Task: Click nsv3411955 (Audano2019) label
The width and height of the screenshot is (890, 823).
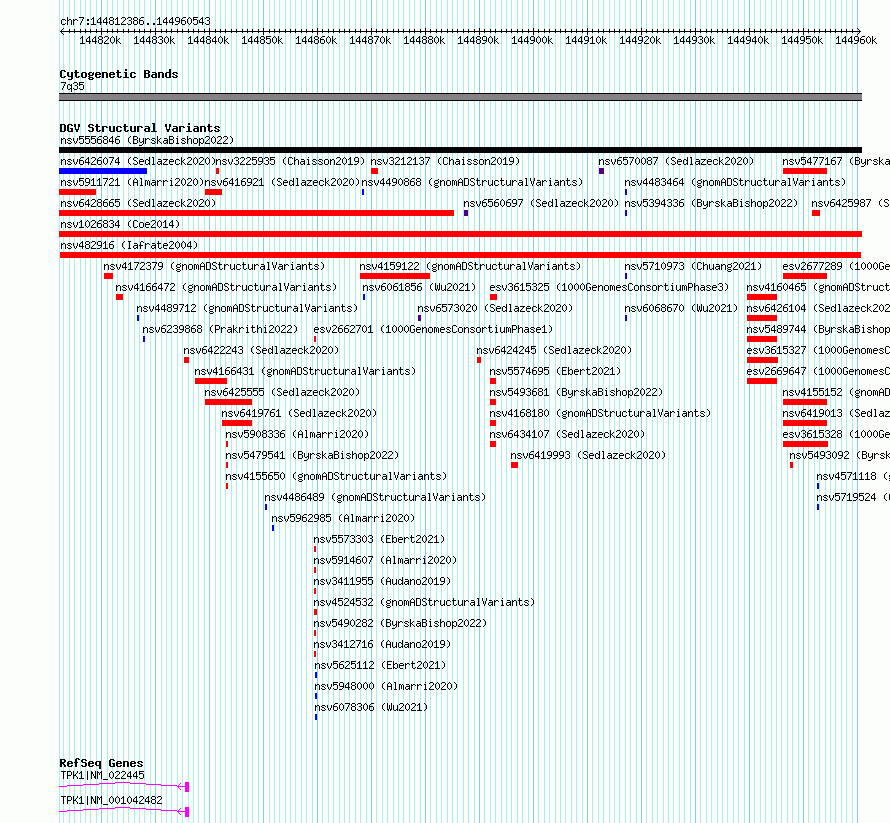Action: tap(382, 581)
